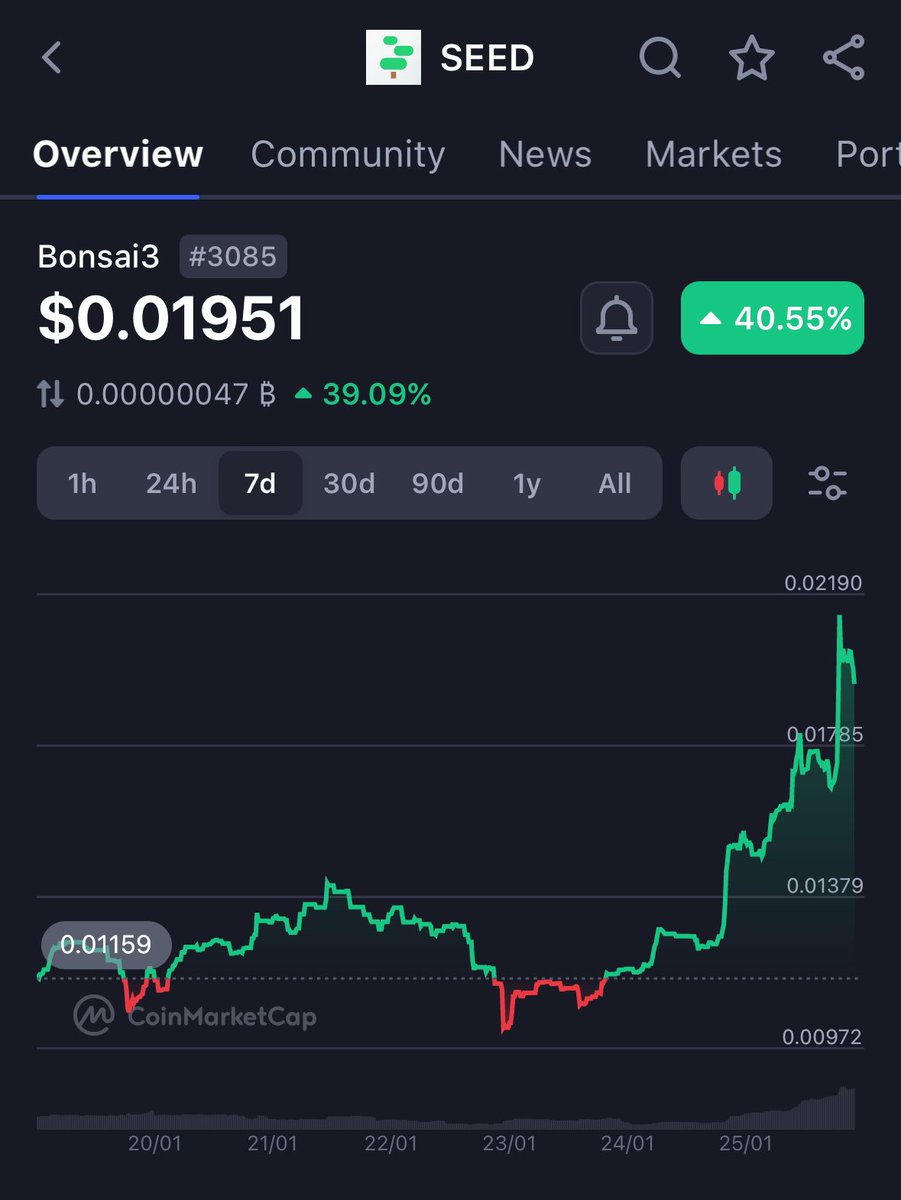
Task: Tap the 21/01 date label
Action: pyautogui.click(x=272, y=1142)
